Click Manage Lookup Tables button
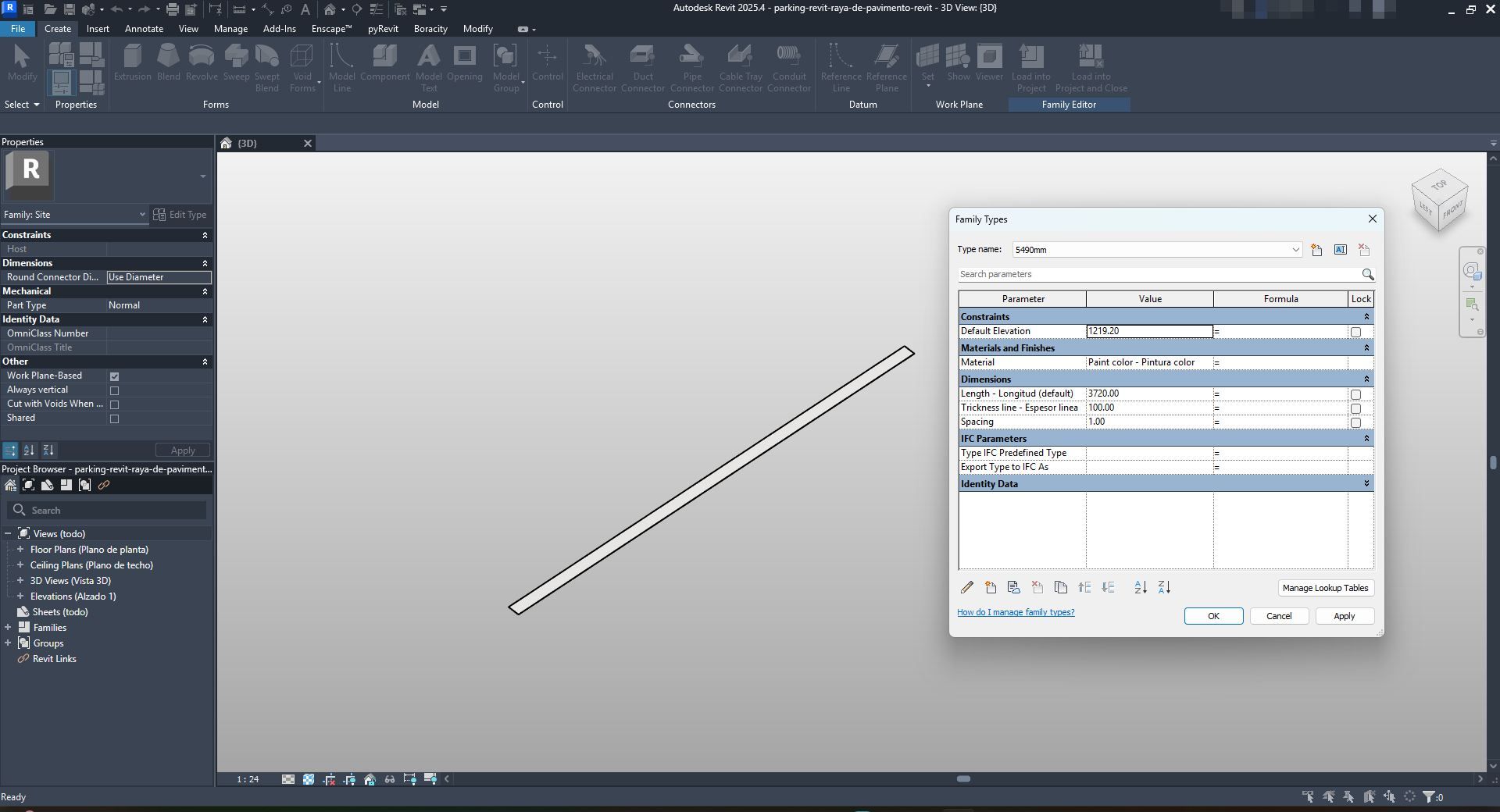Image resolution: width=1500 pixels, height=812 pixels. 1325,588
